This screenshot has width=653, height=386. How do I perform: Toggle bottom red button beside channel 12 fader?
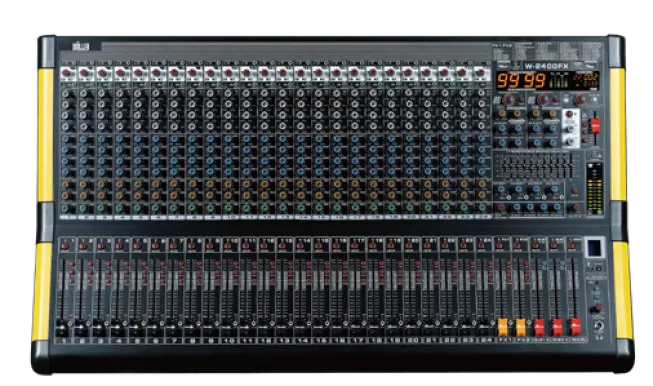[272, 281]
